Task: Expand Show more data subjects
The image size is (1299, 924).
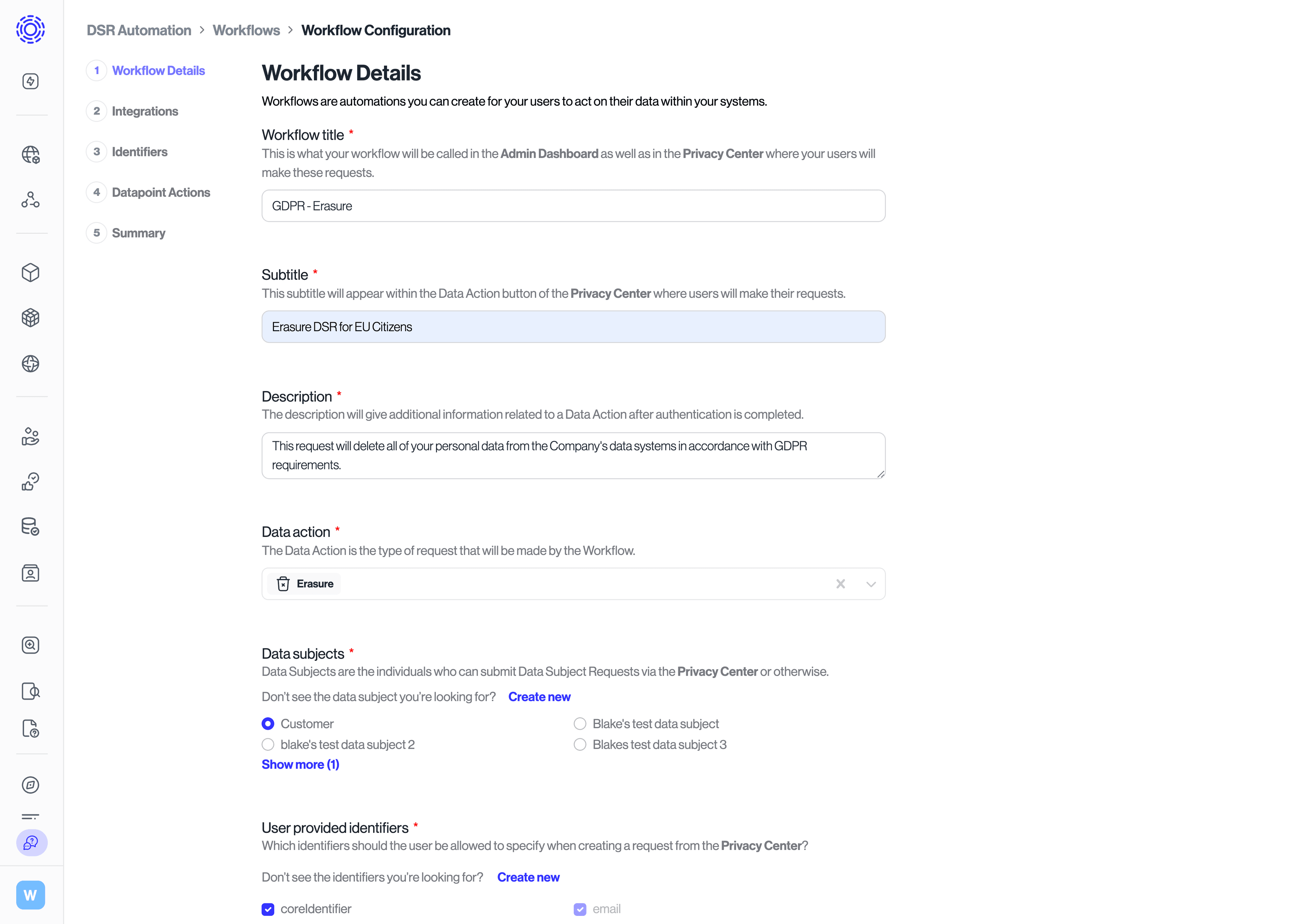Action: point(300,764)
